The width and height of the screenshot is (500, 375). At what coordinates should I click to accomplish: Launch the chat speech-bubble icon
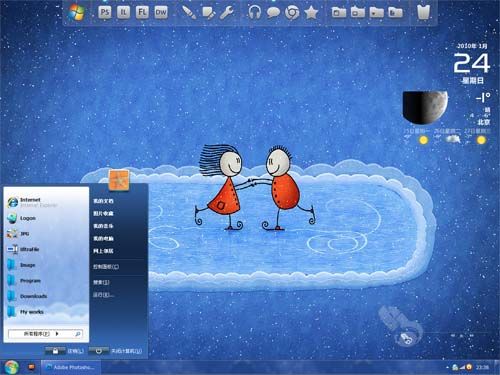[x=273, y=13]
